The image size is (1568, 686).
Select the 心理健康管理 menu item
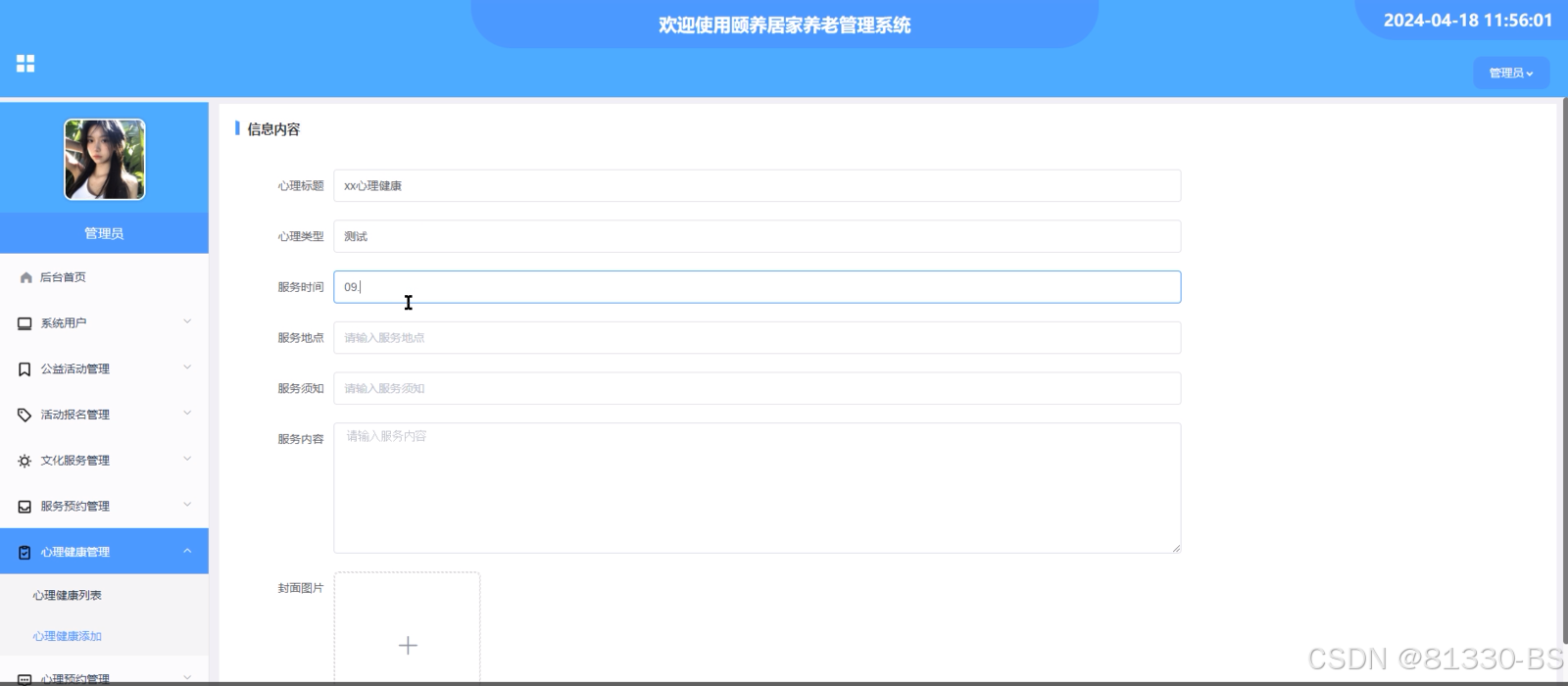[104, 552]
